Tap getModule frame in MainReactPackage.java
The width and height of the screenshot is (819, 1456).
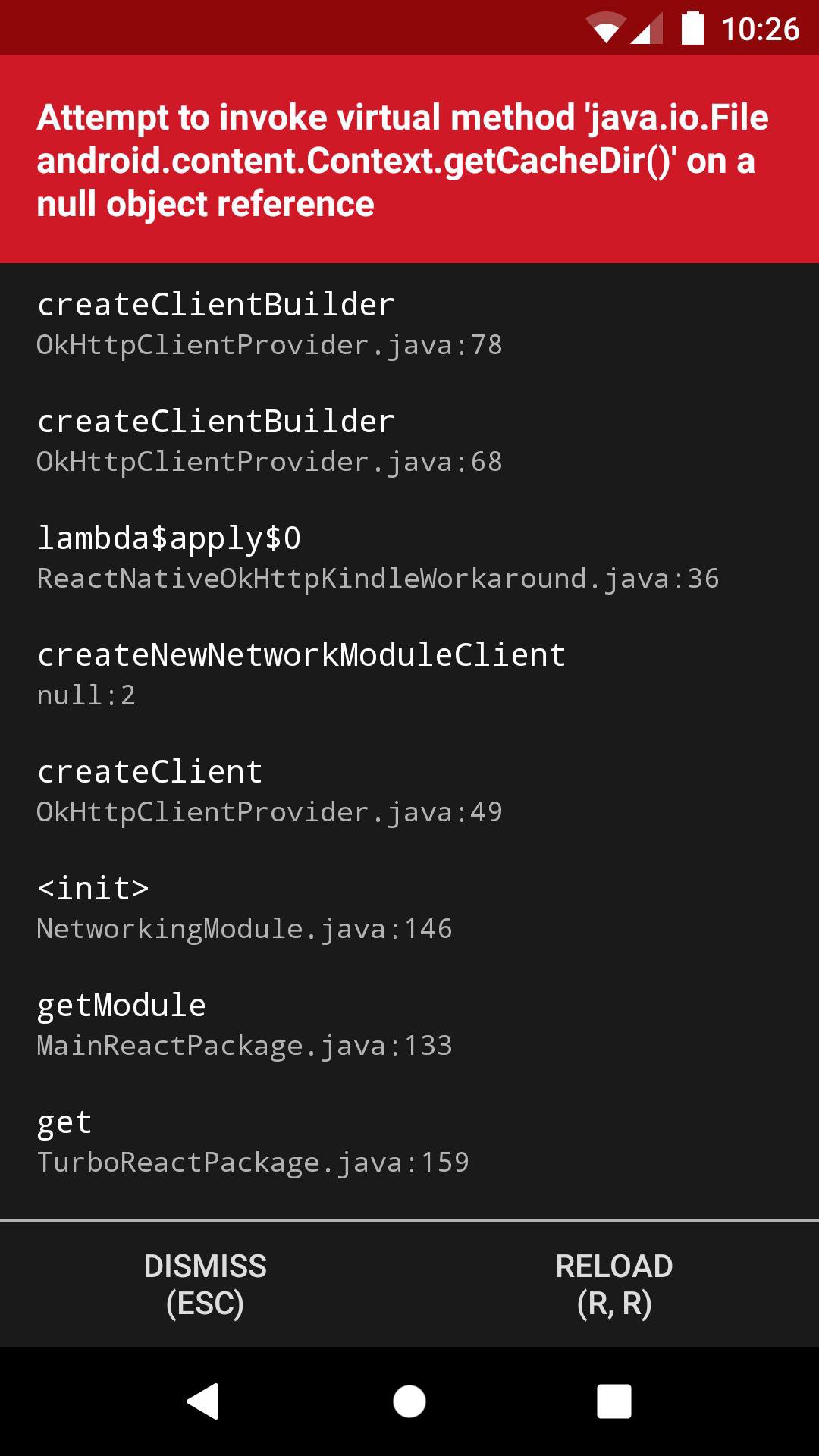click(x=244, y=1025)
